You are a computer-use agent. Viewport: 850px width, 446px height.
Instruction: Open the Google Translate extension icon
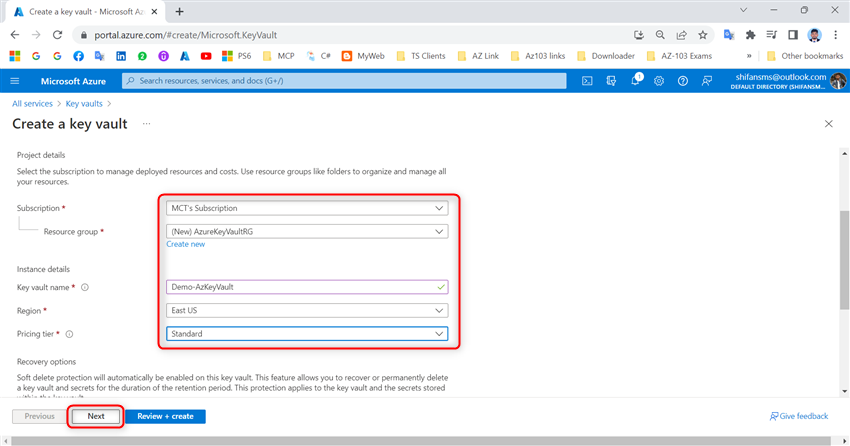[729, 35]
